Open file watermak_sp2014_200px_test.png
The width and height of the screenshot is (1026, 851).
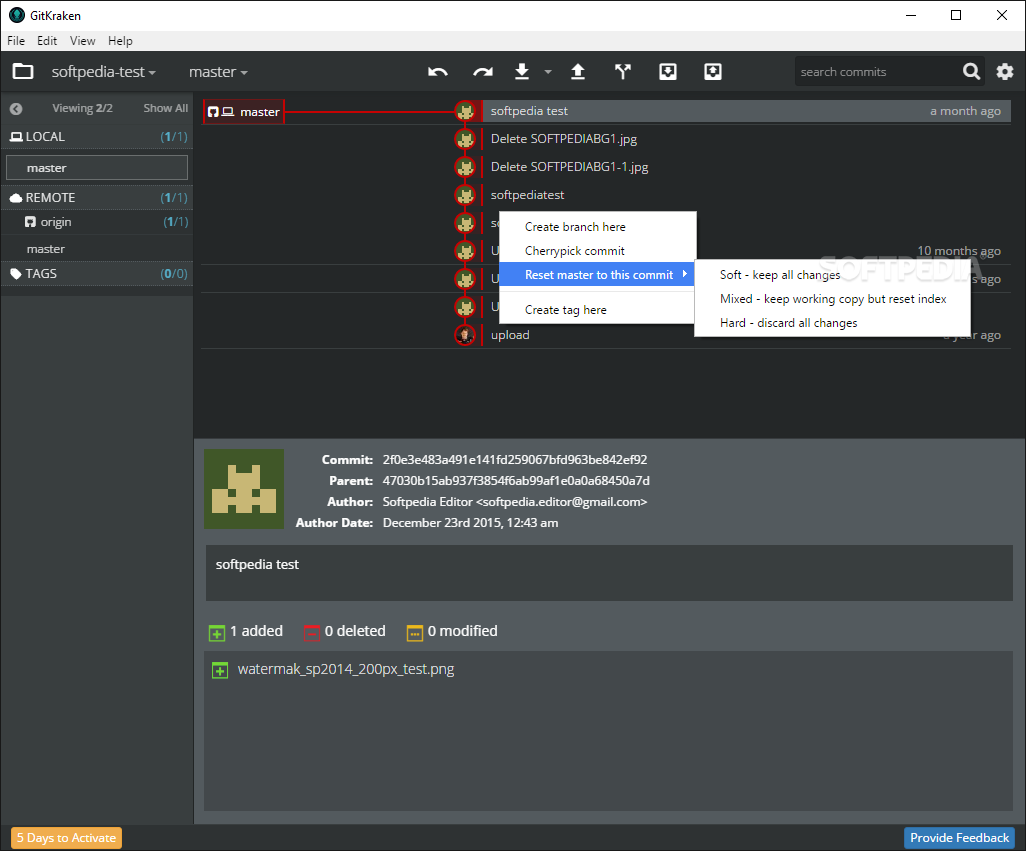(345, 669)
